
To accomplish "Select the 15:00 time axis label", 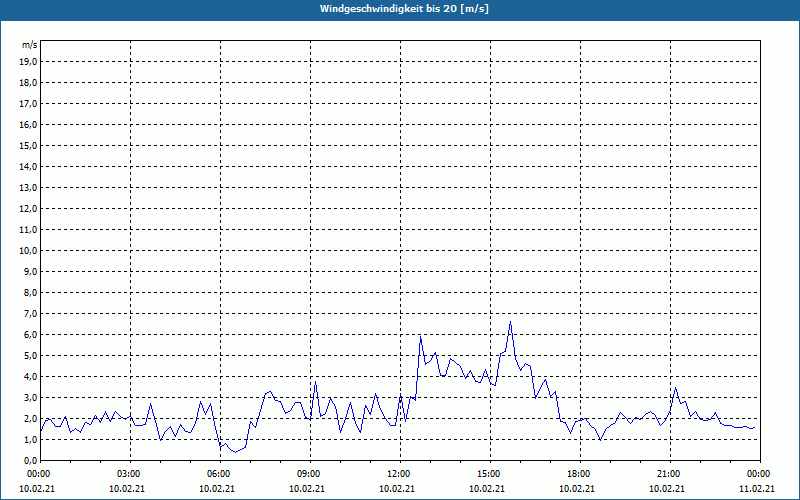I will 489,474.
